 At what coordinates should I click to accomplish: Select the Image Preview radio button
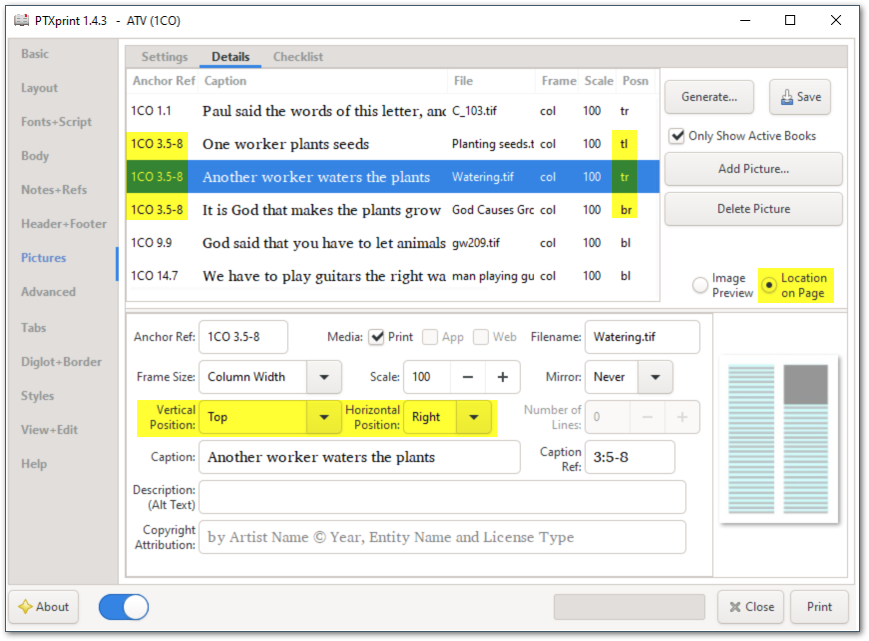coord(700,285)
